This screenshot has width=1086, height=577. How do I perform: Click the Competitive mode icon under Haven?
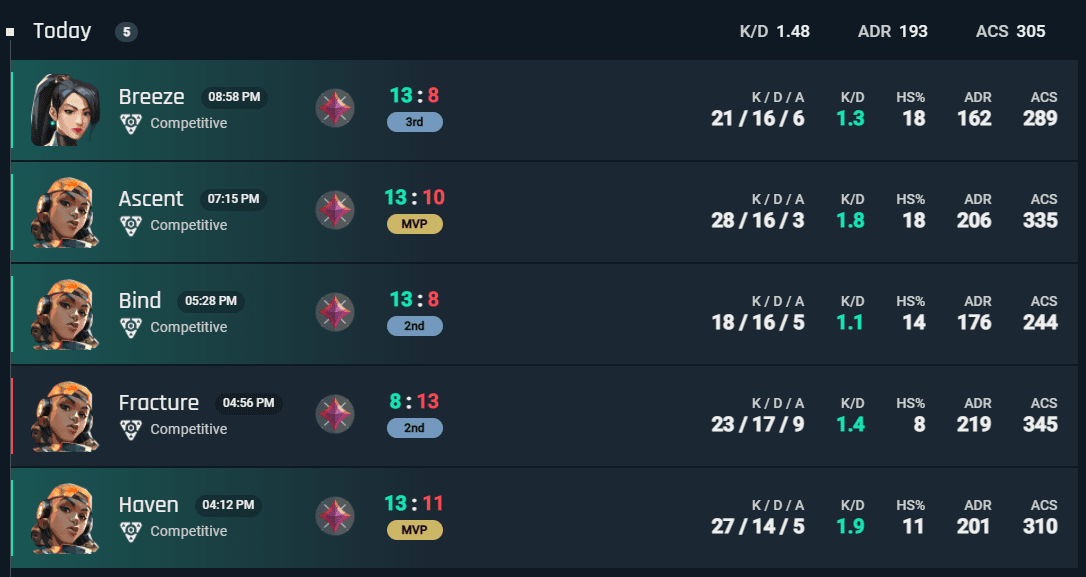tap(131, 531)
